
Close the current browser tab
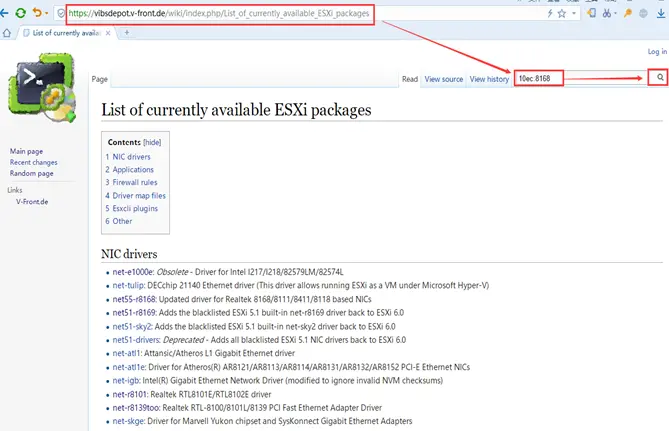click(x=108, y=33)
